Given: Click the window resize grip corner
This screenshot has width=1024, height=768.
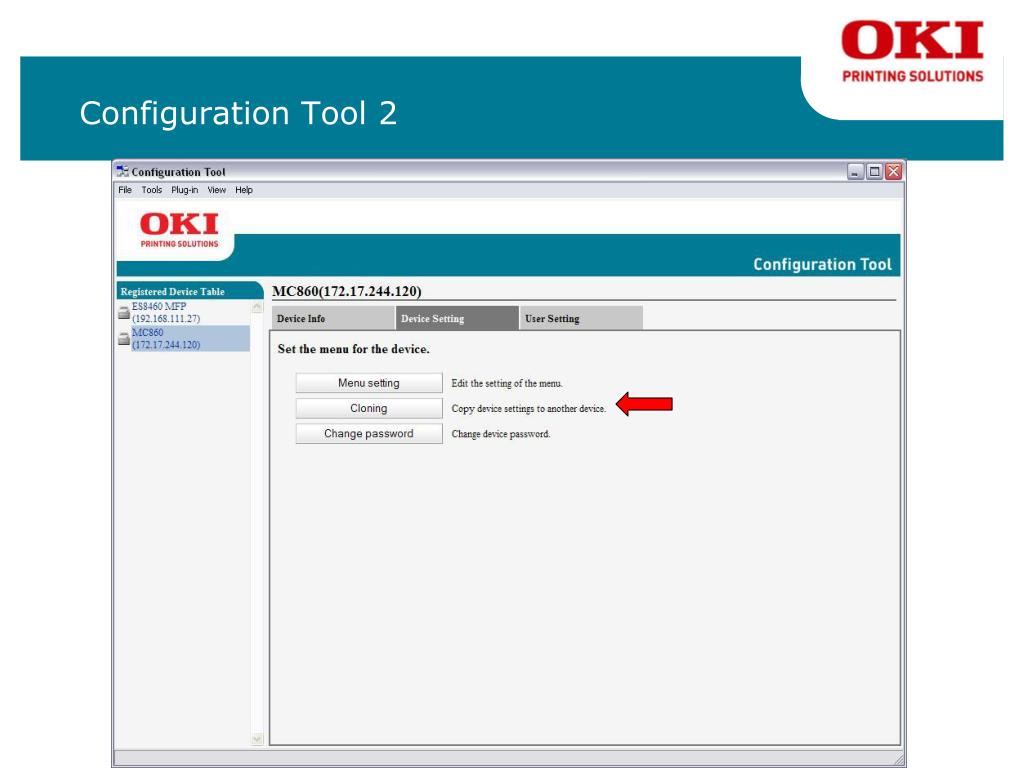Looking at the screenshot, I should pos(899,760).
